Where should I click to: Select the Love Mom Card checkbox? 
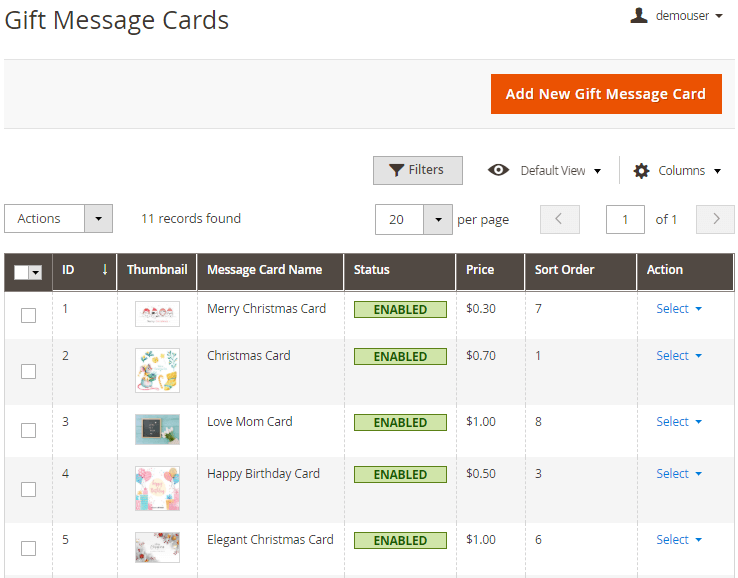point(28,430)
